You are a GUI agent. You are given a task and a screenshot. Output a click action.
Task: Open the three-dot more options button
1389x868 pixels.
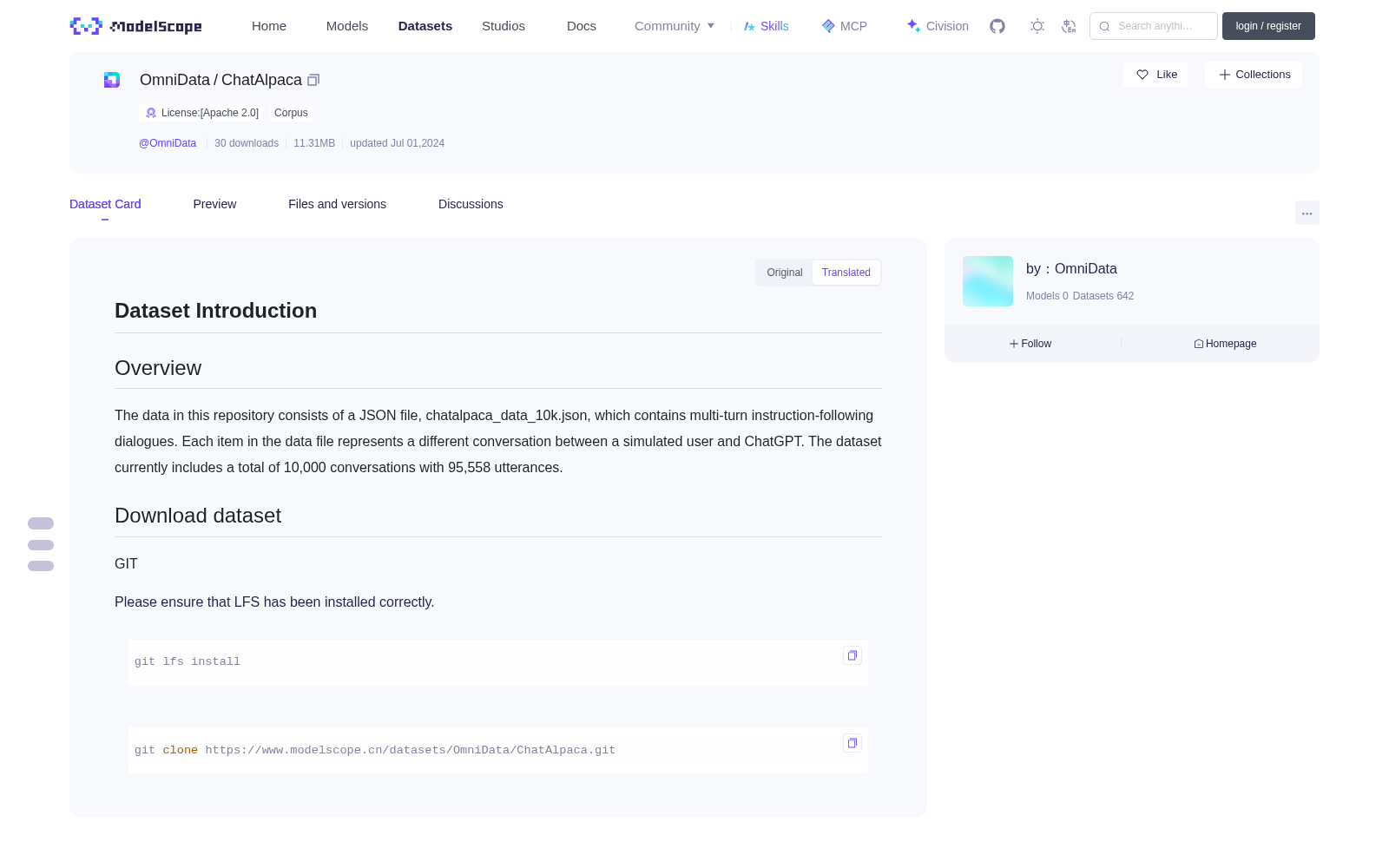1307,214
